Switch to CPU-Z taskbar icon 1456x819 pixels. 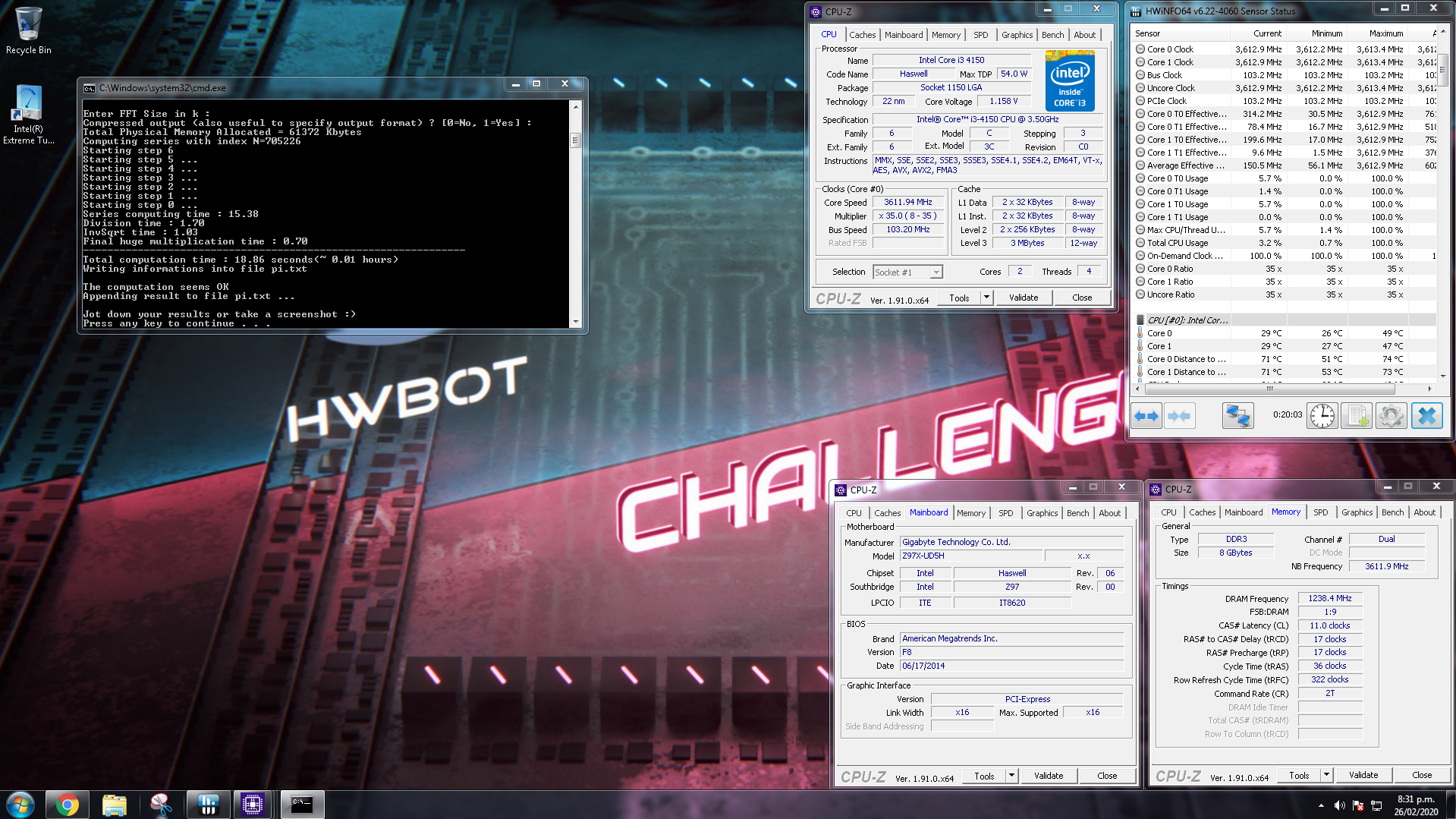point(253,805)
